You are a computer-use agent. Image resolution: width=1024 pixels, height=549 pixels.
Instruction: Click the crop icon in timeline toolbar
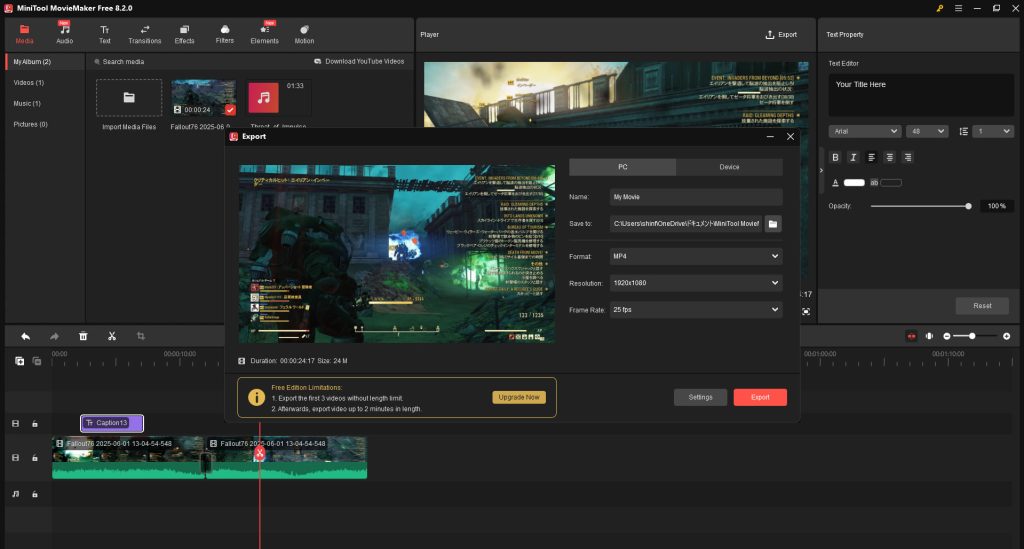click(140, 336)
